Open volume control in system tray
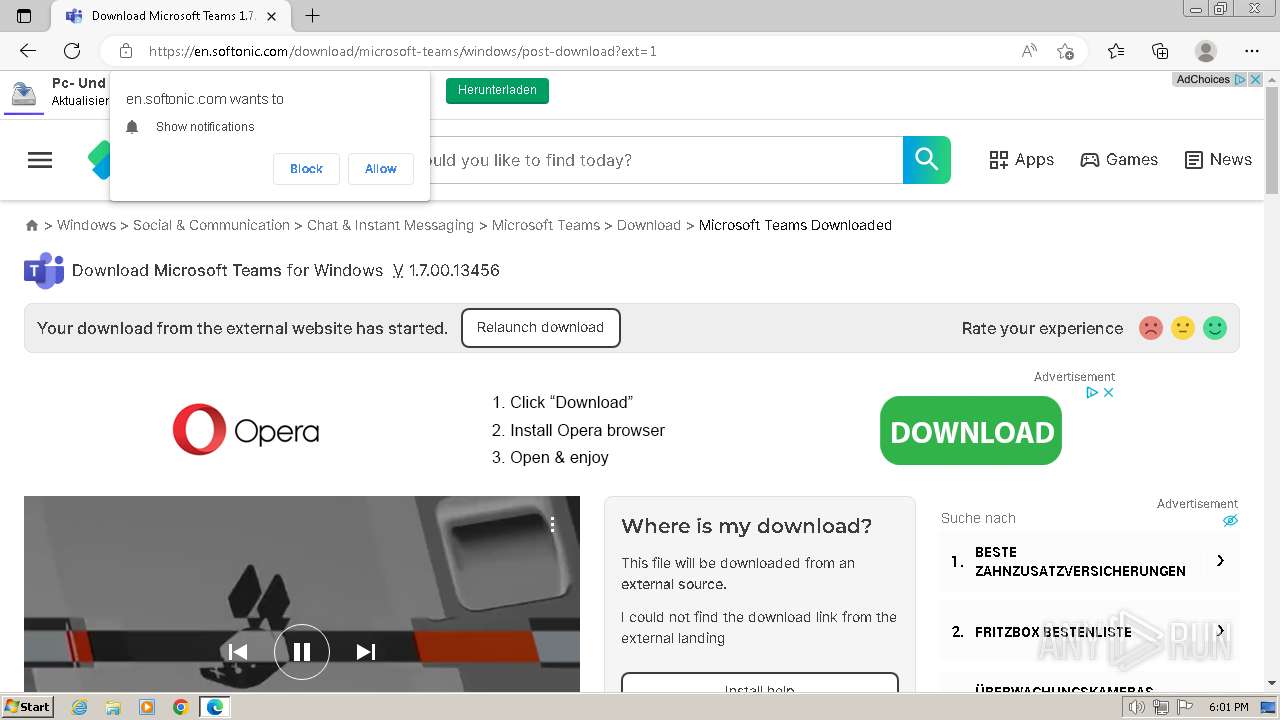This screenshot has height=720, width=1280. pyautogui.click(x=1137, y=707)
